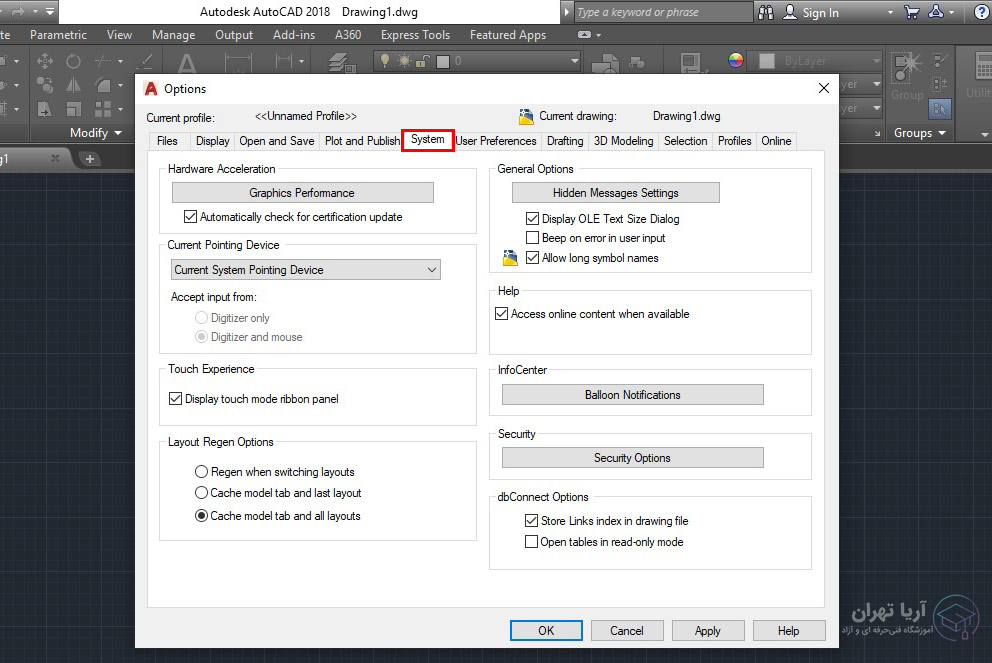Image resolution: width=992 pixels, height=663 pixels.
Task: Click the color wheel icon in Properties panel
Action: pyautogui.click(x=736, y=60)
